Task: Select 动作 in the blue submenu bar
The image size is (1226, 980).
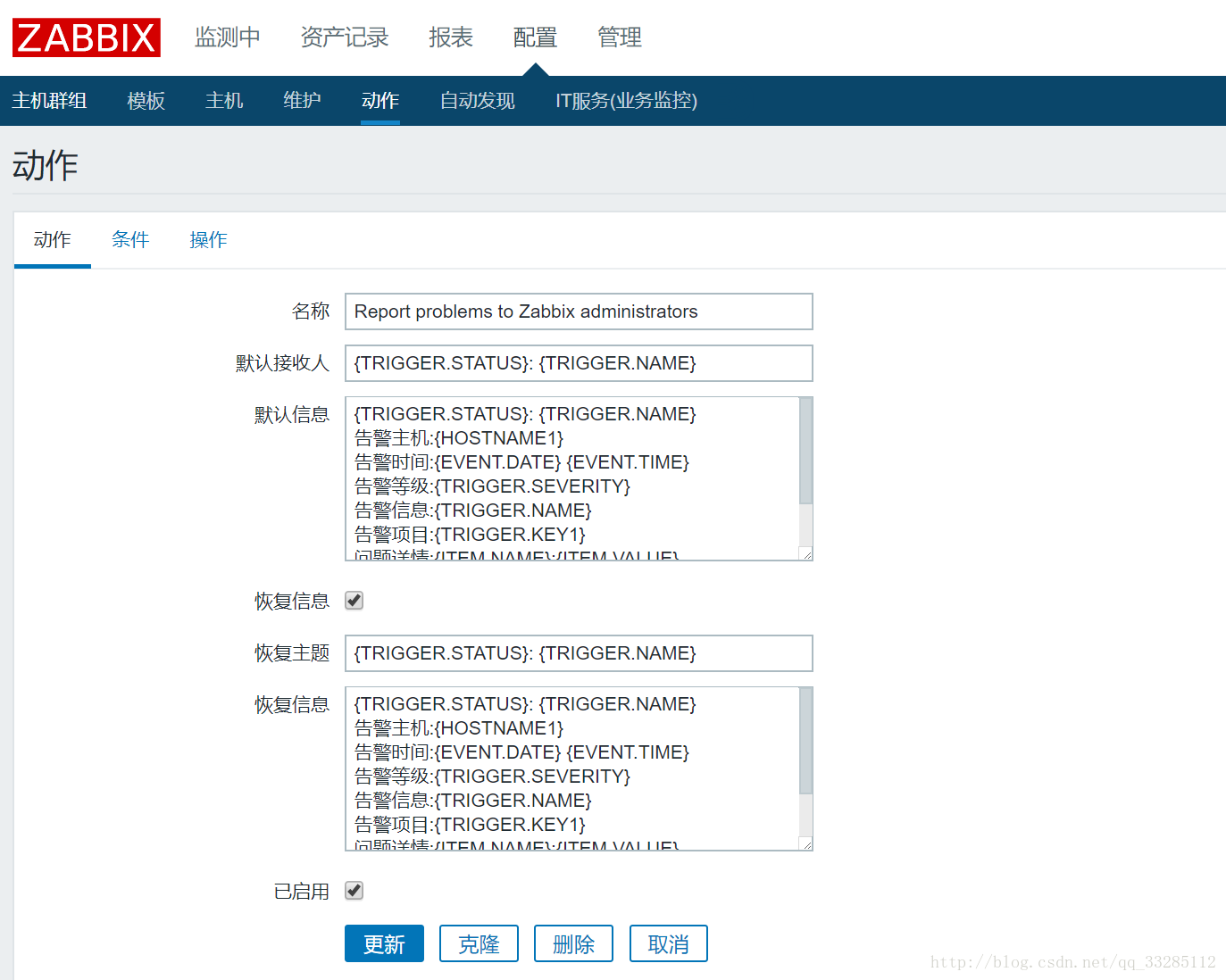Action: (380, 101)
